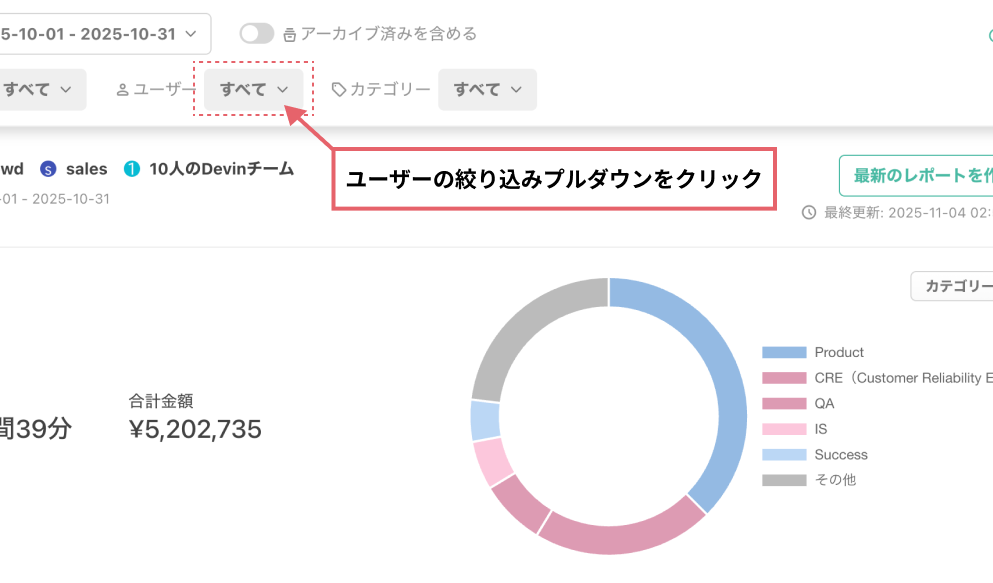Enable the アーカイブ済みを含める toggle
This screenshot has width=993, height=583.
[x=256, y=33]
